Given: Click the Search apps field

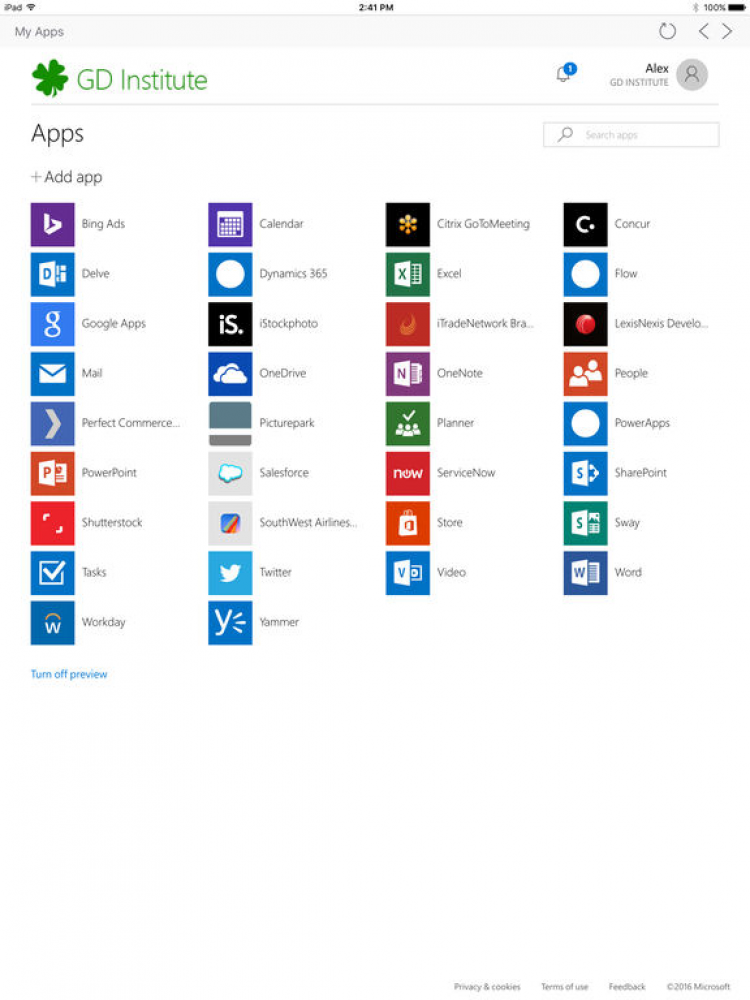Looking at the screenshot, I should [x=631, y=135].
